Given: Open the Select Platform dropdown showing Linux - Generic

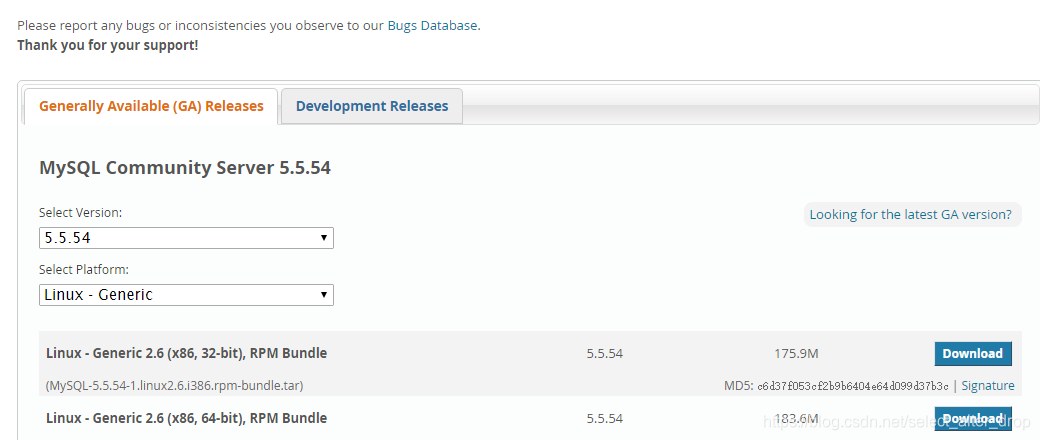Looking at the screenshot, I should click(186, 295).
